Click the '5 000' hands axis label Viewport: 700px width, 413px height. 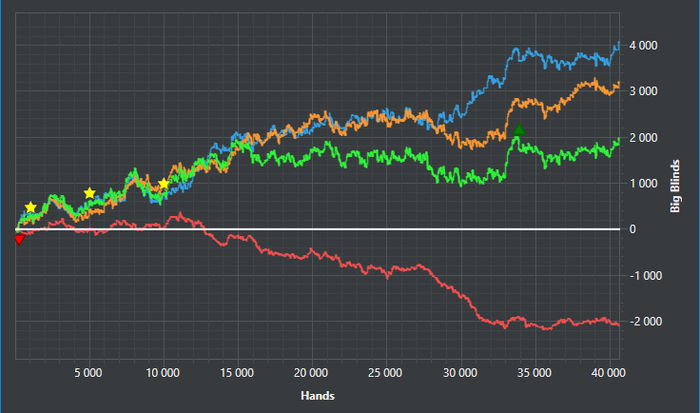point(88,373)
